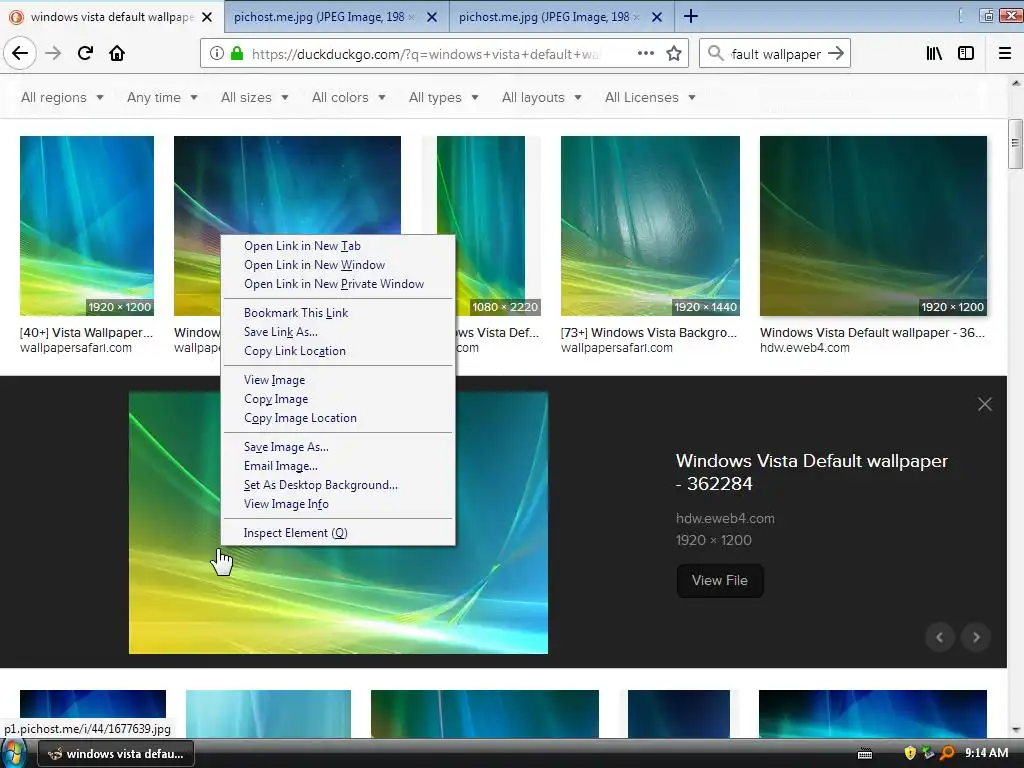
Task: Expand the All layouts filter
Action: coord(541,97)
